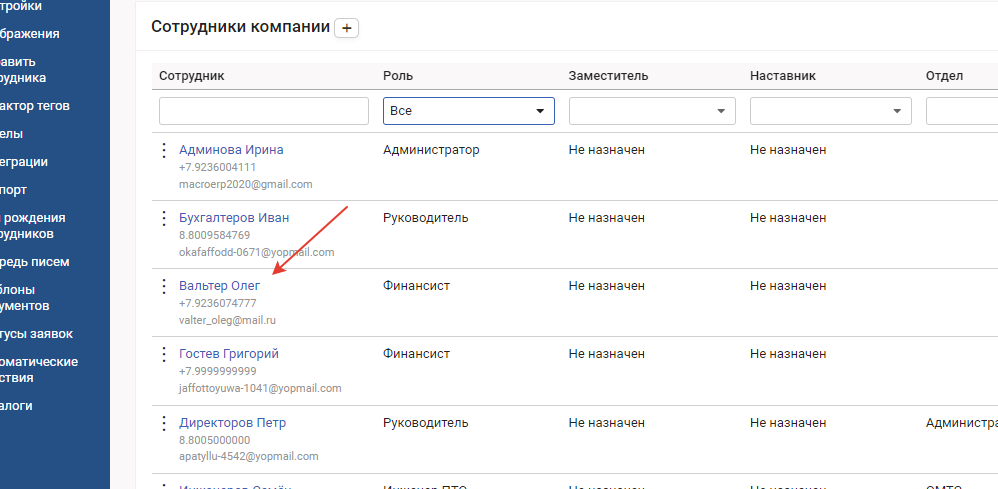998x489 pixels.
Task: Open the sidebar item about birthdays (рождения)
Action: [x=35, y=226]
